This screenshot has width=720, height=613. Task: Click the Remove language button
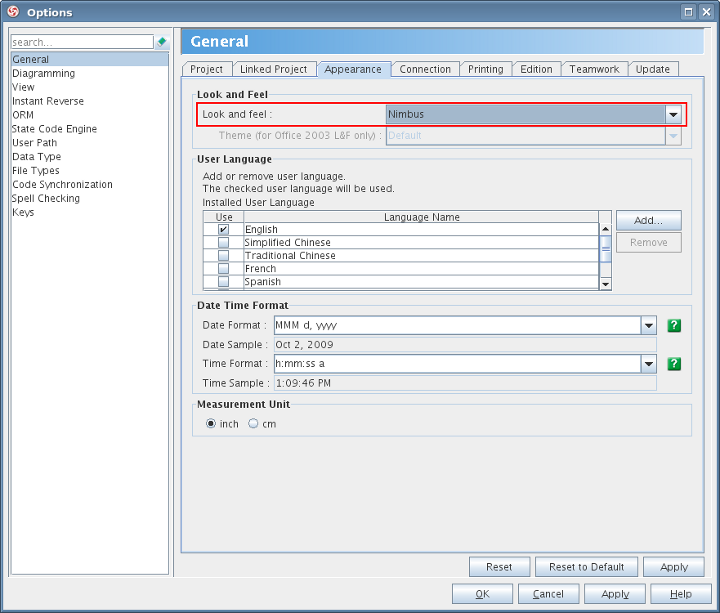(648, 242)
